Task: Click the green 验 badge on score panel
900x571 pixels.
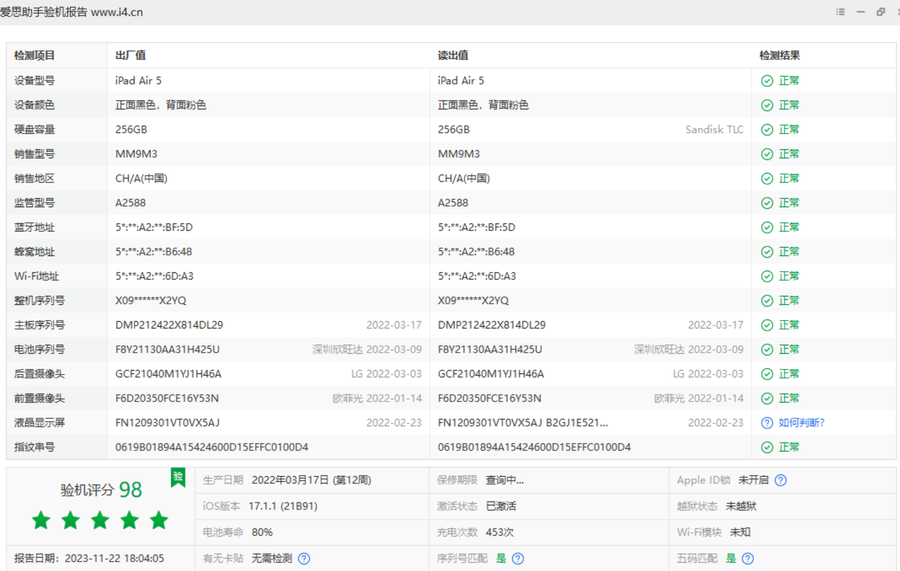Action: (178, 477)
